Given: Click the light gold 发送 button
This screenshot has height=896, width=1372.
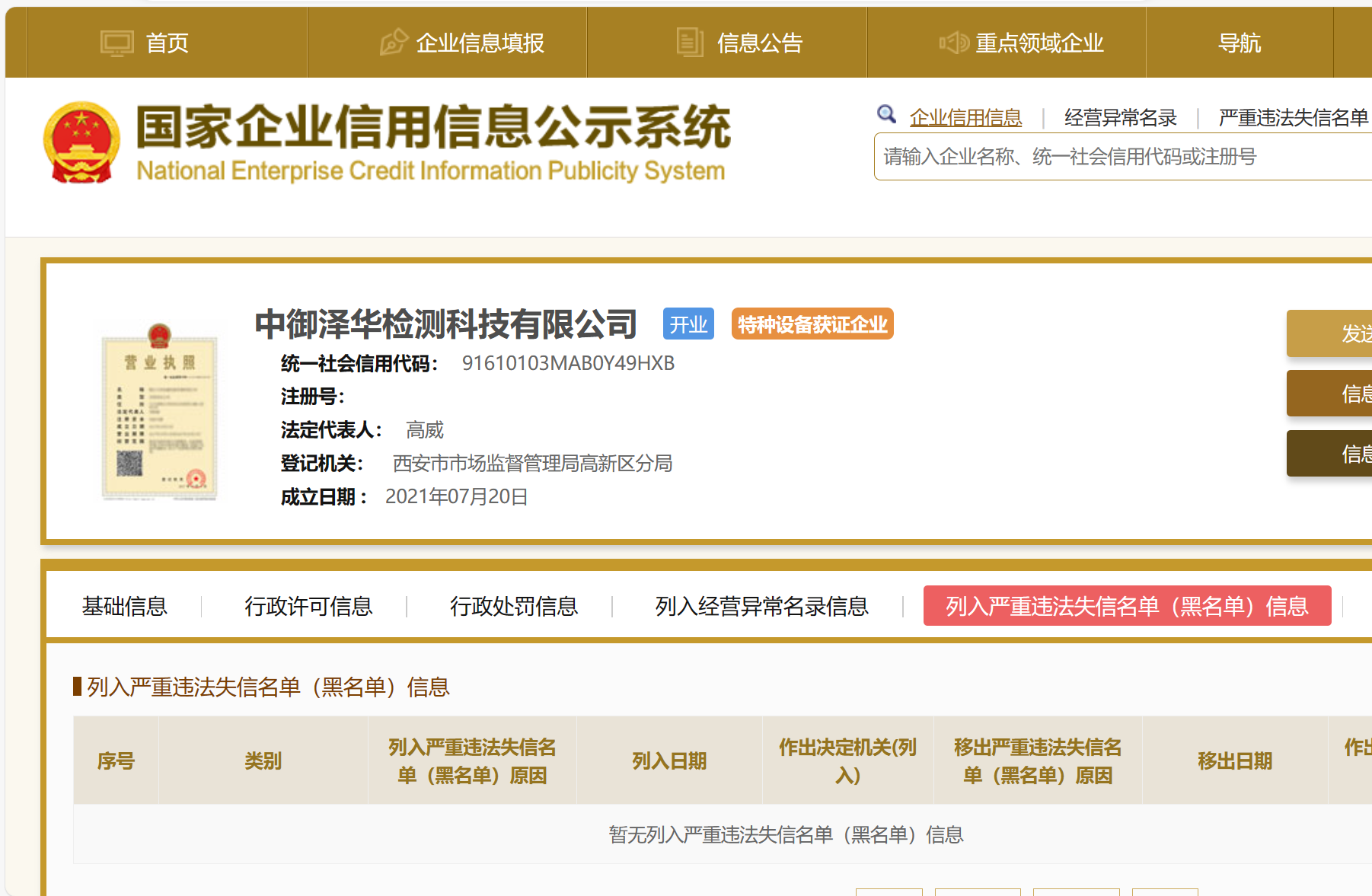Looking at the screenshot, I should 1329,333.
